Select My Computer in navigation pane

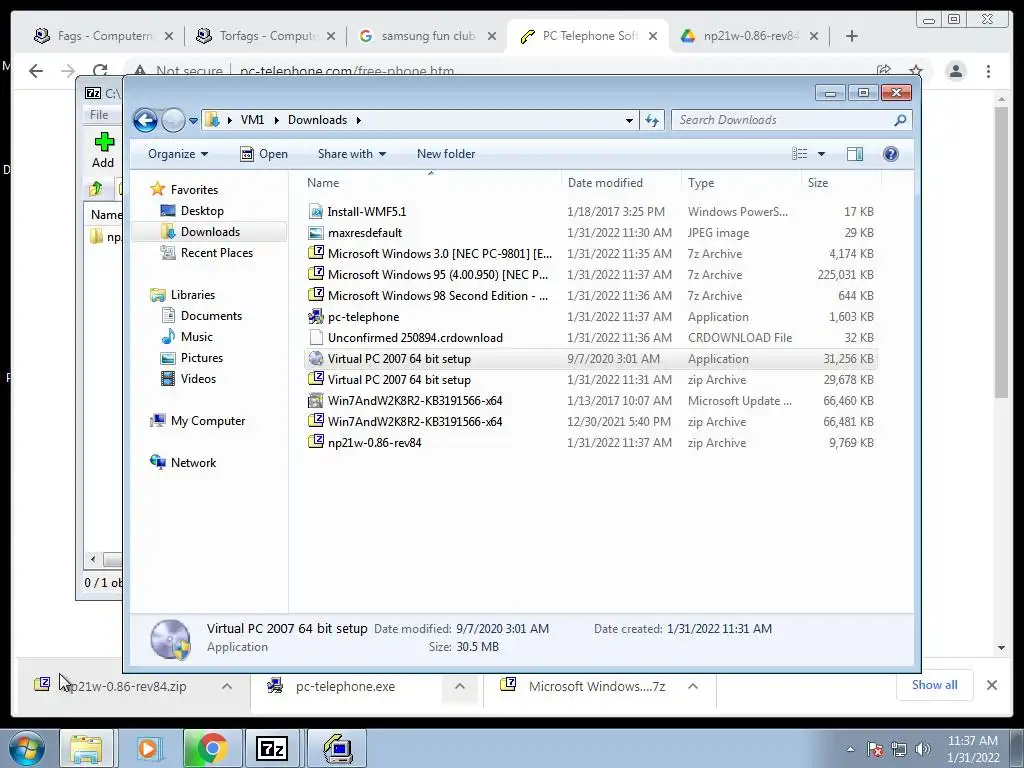208,421
